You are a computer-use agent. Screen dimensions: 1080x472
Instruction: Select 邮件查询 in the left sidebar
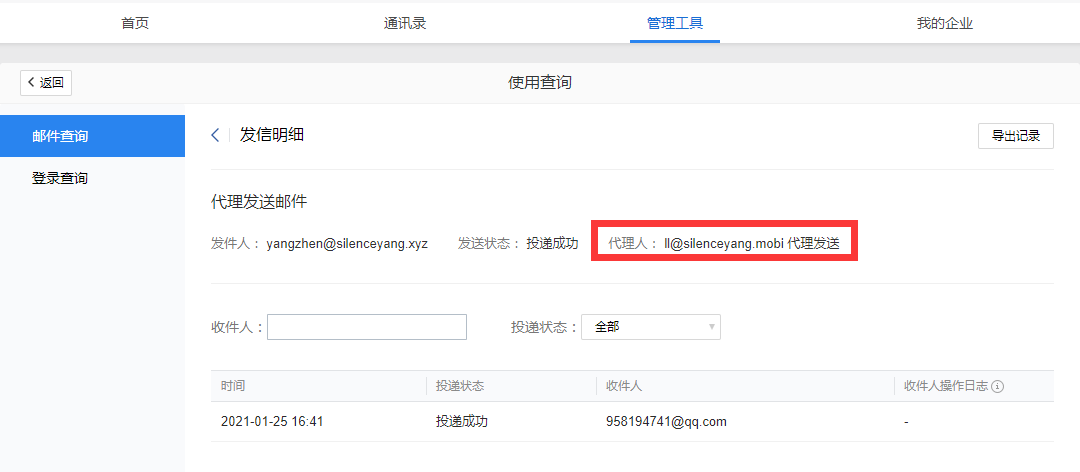coord(92,136)
